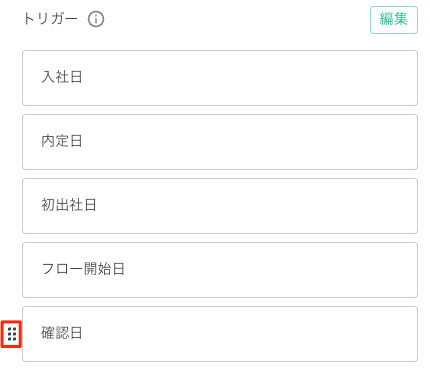Screen dimensions: 430x375
Task: Click the 確認日 text label
Action: [x=62, y=333]
